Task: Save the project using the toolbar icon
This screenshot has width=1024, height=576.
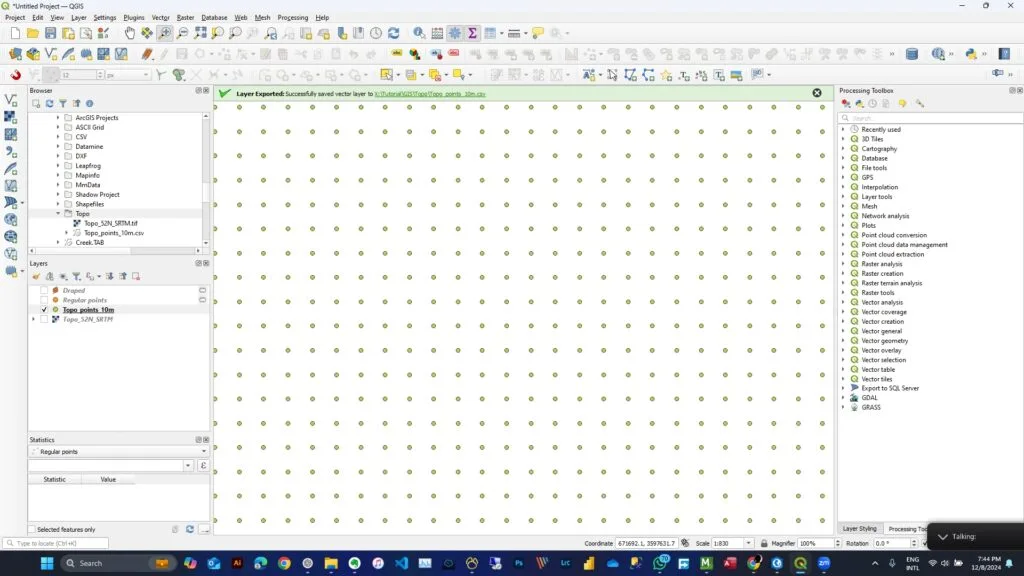Action: (50, 33)
